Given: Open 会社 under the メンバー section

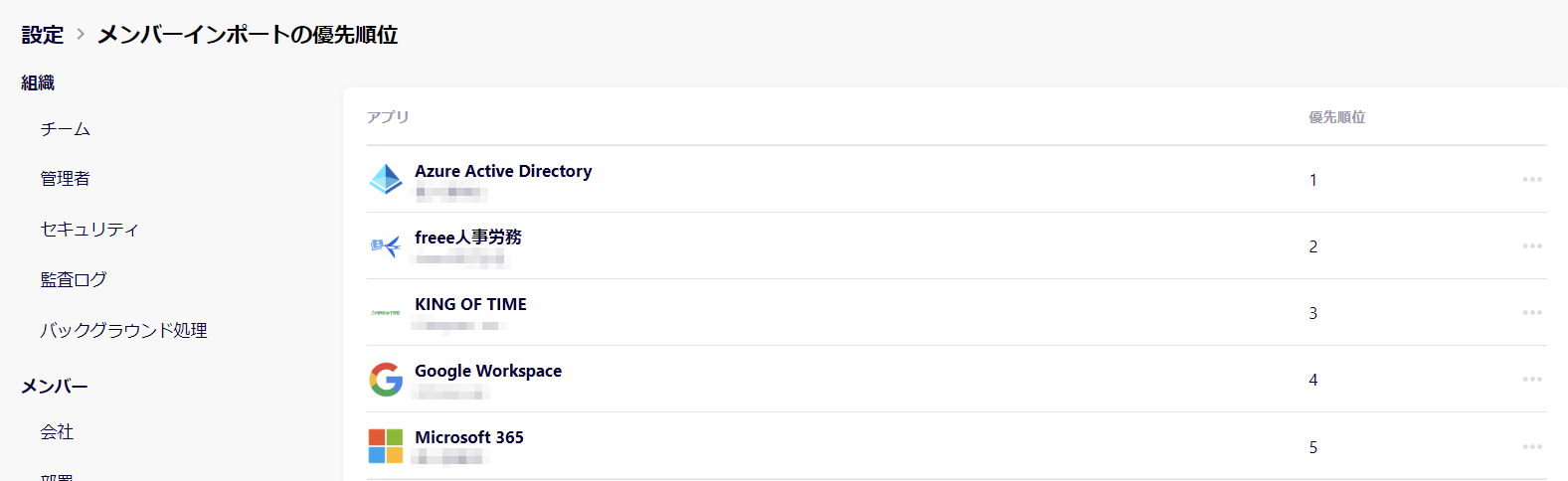Looking at the screenshot, I should [x=57, y=432].
